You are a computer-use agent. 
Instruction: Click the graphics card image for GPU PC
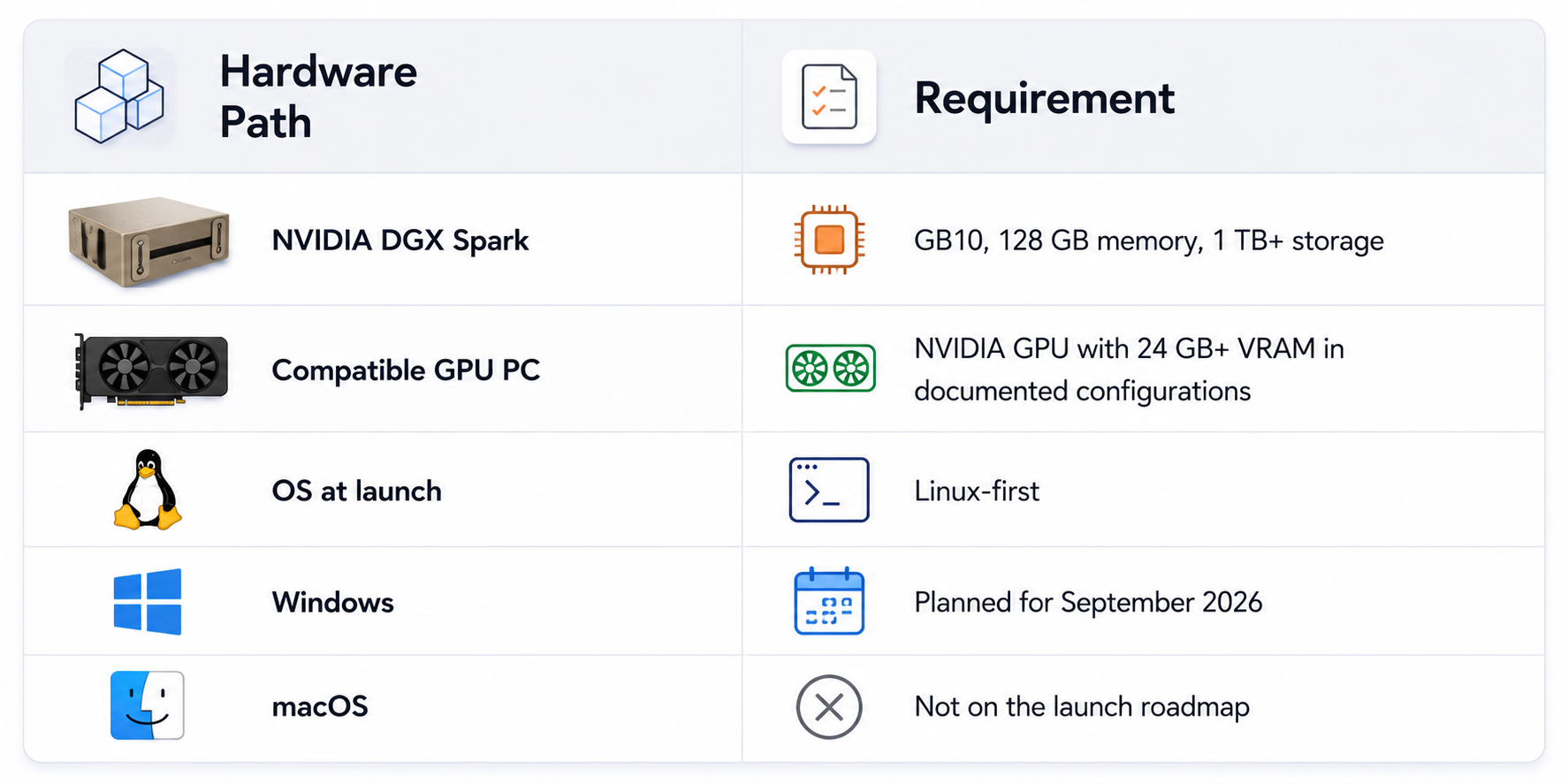tap(151, 370)
